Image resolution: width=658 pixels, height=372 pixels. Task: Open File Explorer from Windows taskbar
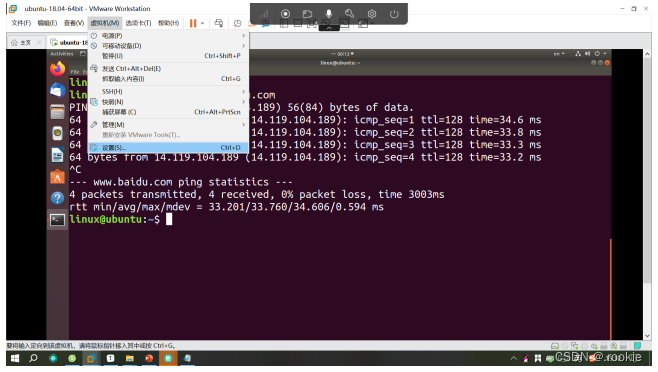(130, 359)
